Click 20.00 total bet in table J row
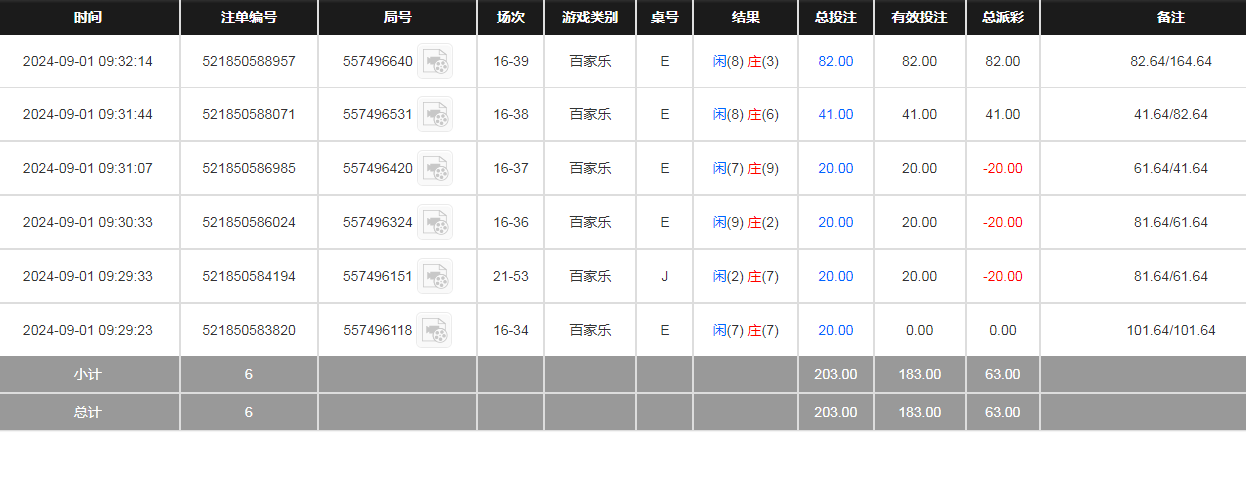Screen dimensions: 1246x487 pos(835,276)
